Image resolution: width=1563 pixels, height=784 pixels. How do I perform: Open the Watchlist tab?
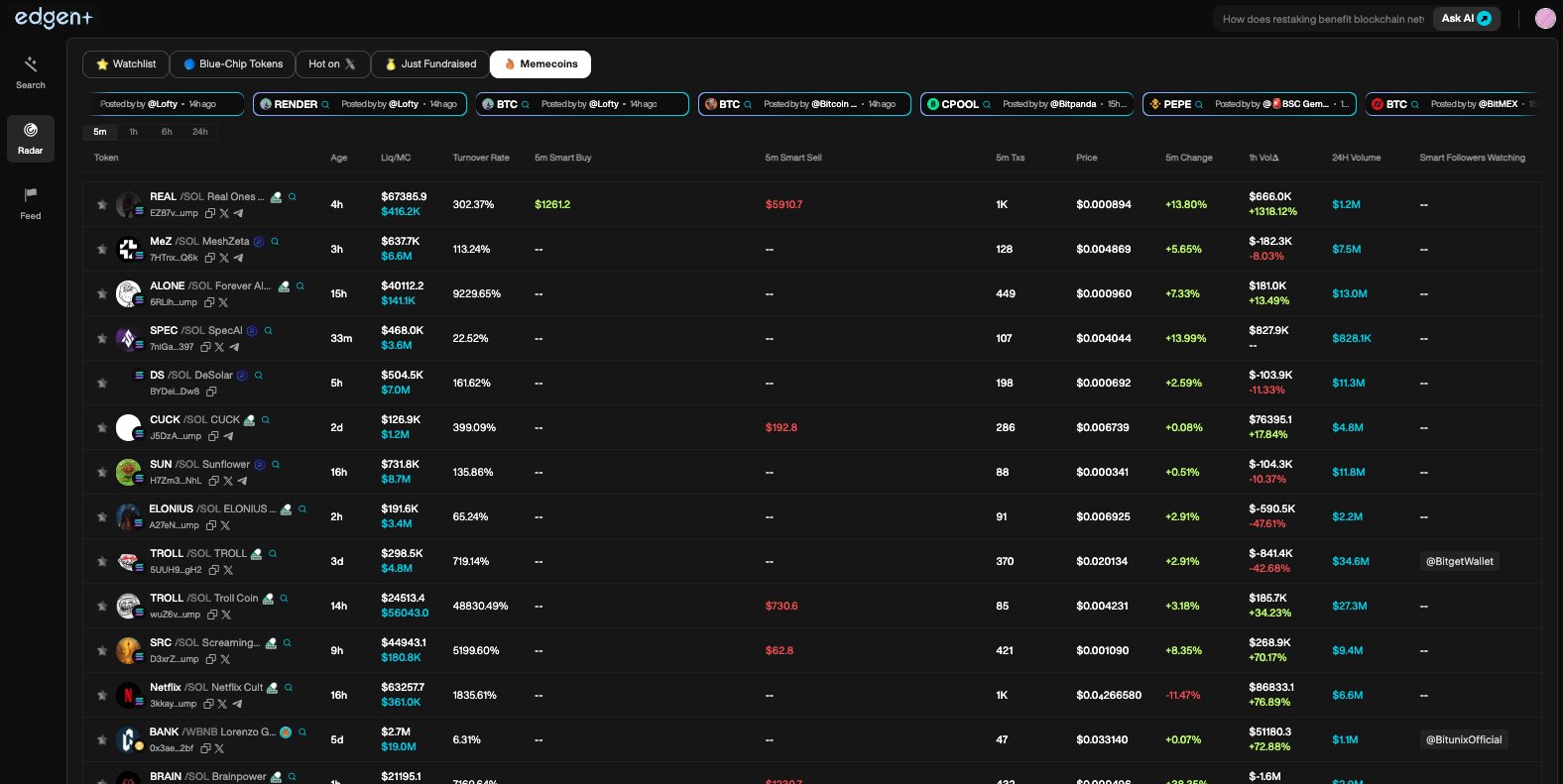coord(126,64)
